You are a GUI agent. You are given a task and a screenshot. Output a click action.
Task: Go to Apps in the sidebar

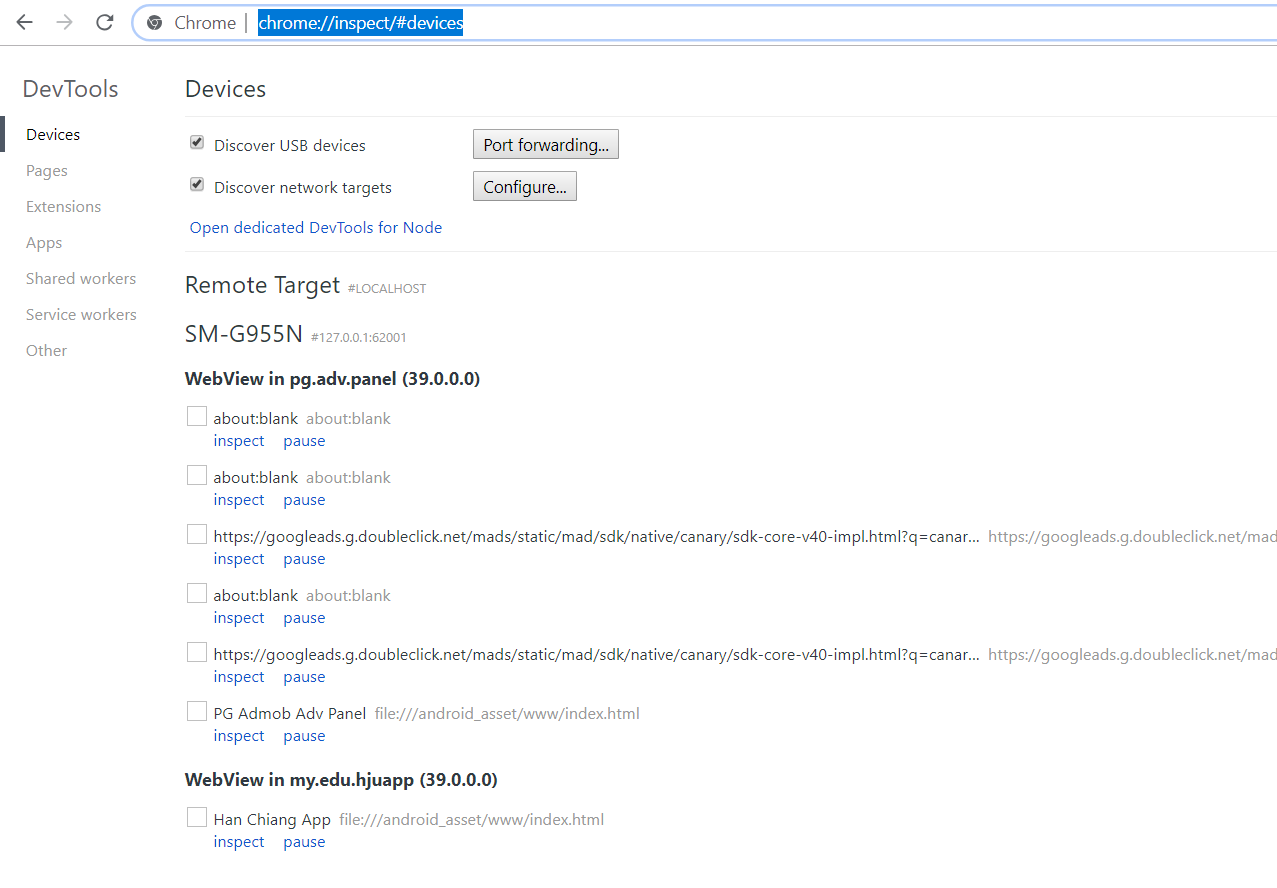tap(44, 243)
